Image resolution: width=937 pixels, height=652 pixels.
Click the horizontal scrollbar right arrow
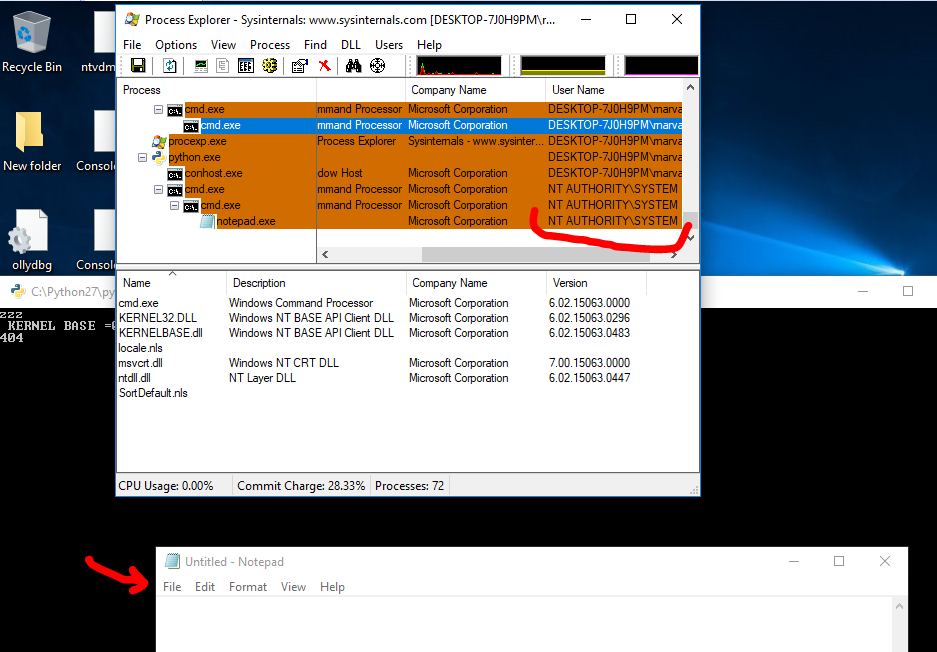pyautogui.click(x=673, y=255)
